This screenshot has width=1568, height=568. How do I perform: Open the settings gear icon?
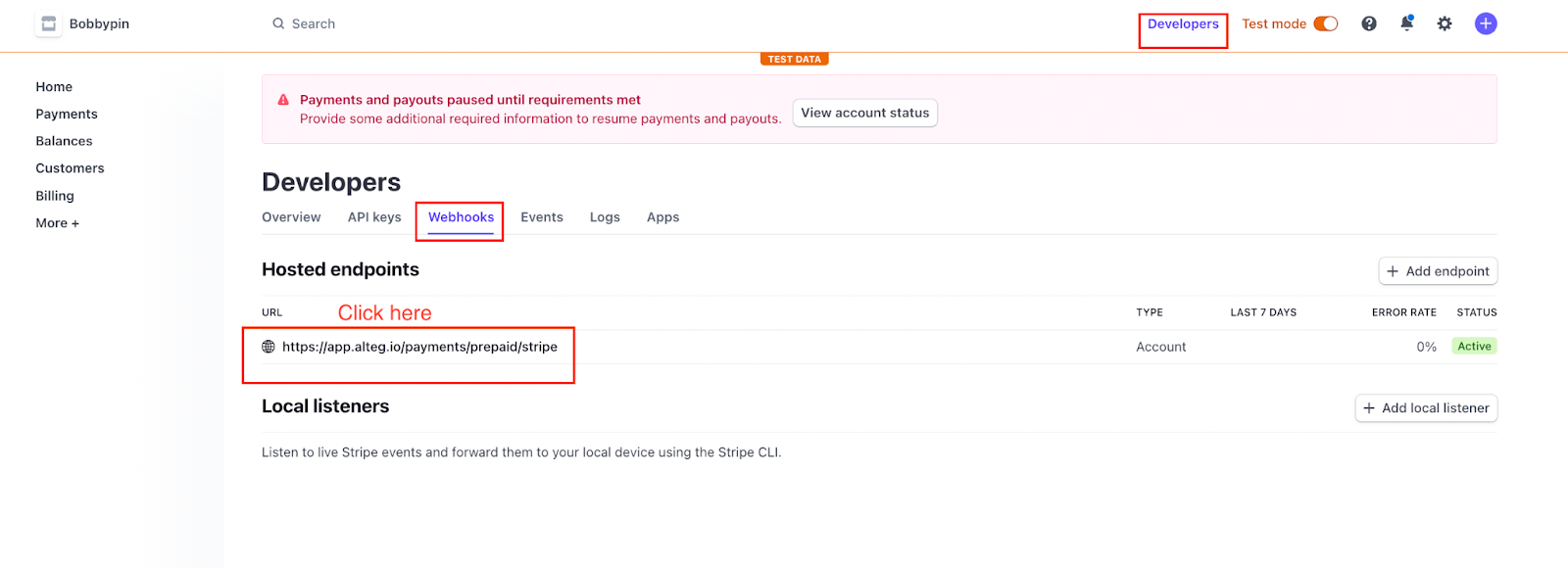pos(1445,24)
